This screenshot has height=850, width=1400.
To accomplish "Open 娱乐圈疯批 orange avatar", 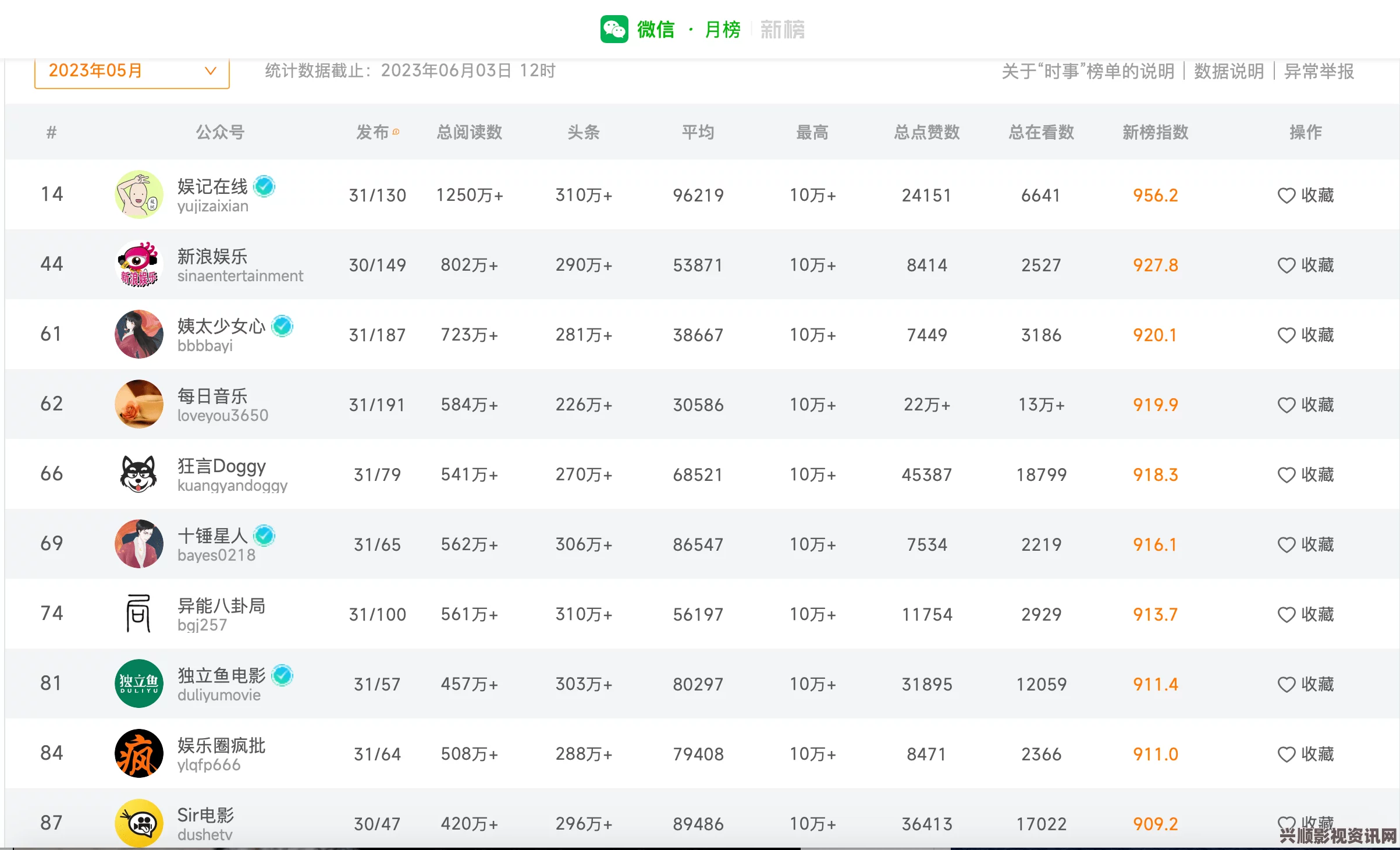I will point(139,753).
